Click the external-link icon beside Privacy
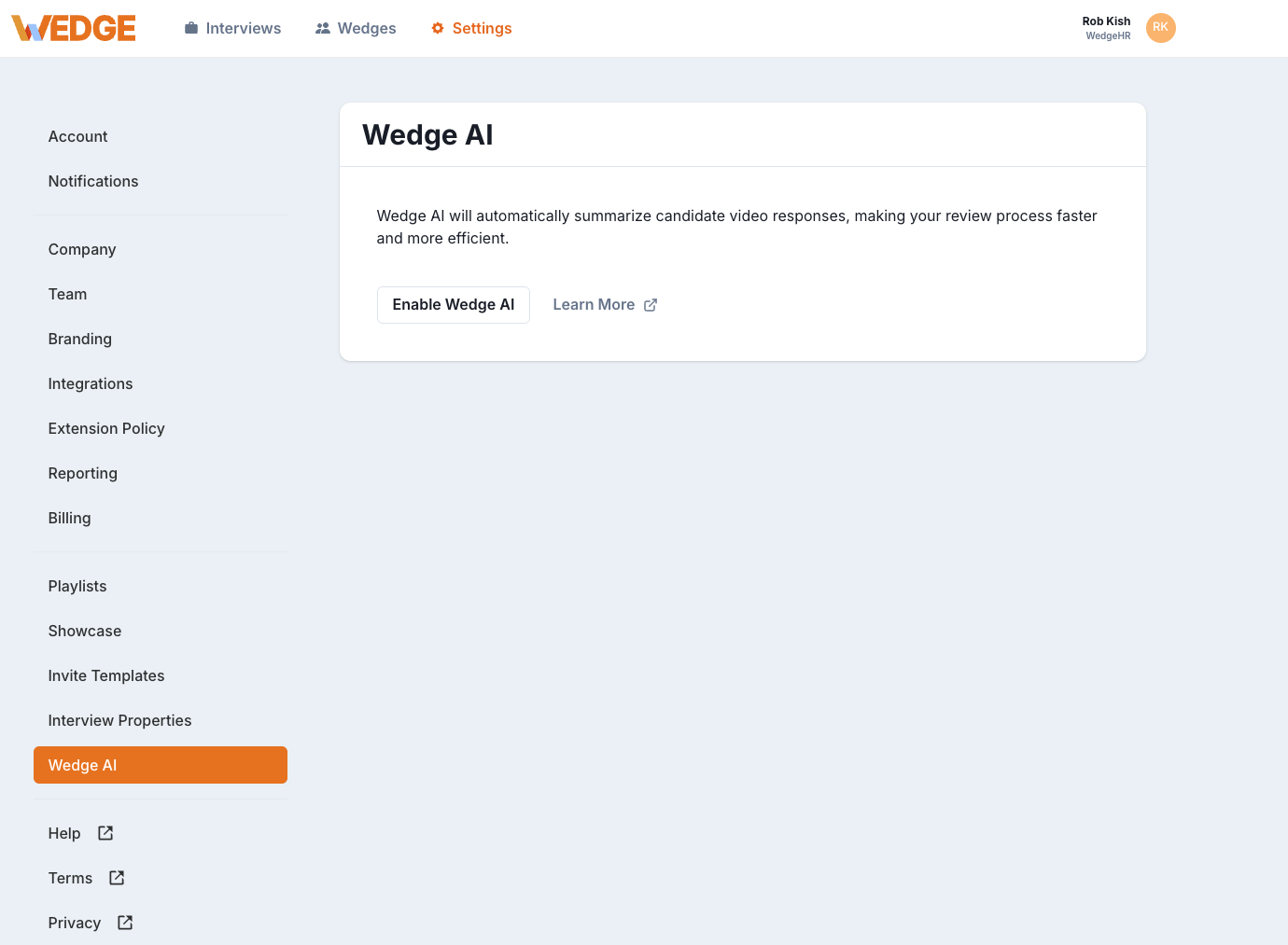Viewport: 1288px width, 945px height. click(125, 923)
